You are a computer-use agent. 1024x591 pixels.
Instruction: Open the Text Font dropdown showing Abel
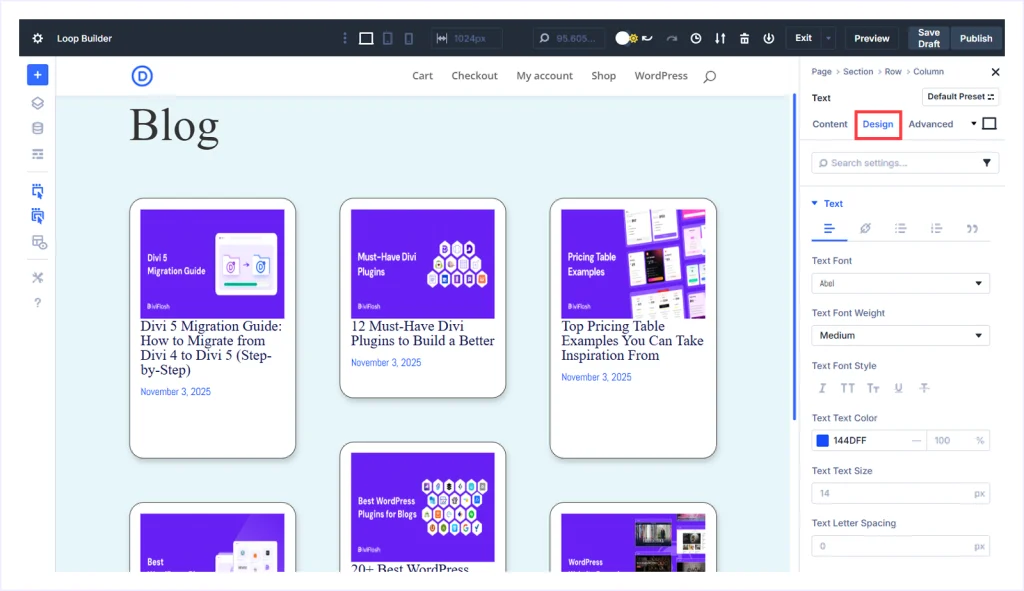coord(900,283)
